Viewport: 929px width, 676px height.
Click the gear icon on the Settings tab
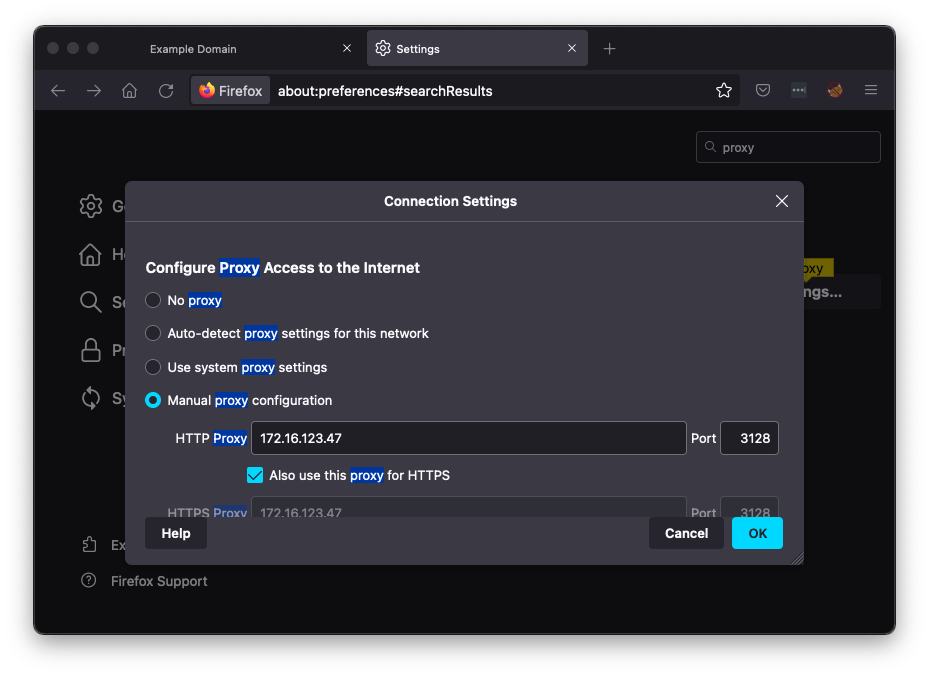coord(383,49)
